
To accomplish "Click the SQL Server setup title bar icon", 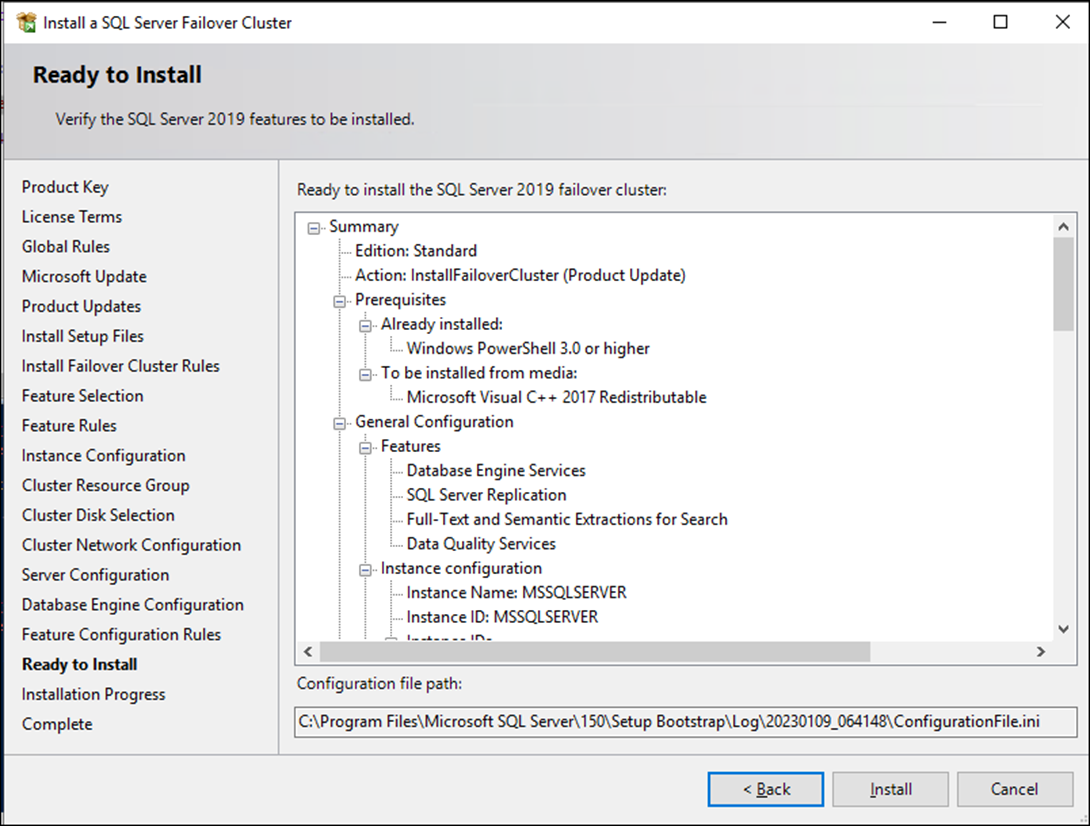I will [26, 22].
